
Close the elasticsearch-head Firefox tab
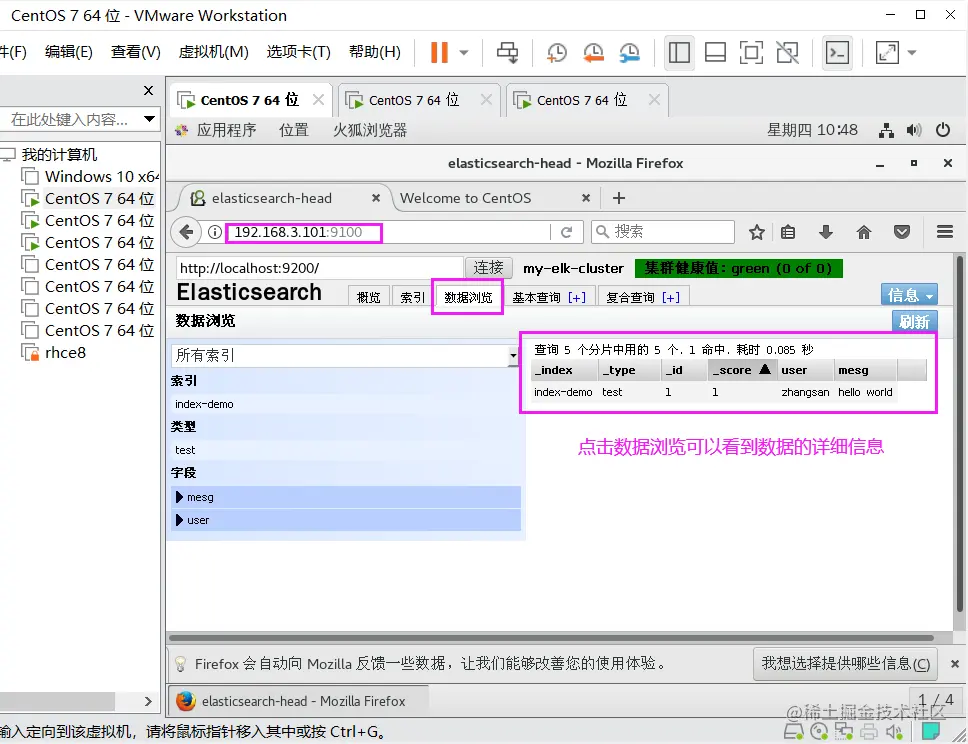point(376,198)
